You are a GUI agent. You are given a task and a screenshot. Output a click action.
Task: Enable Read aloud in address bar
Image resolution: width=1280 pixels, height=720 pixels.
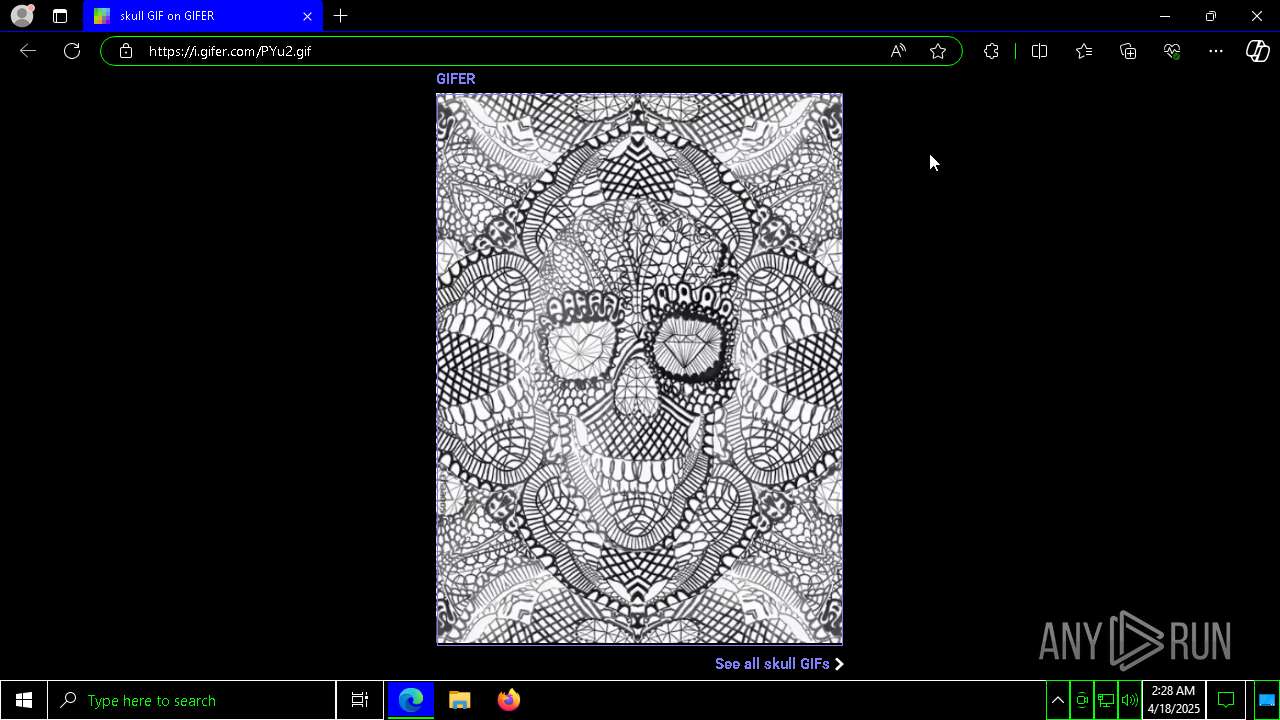pos(898,51)
